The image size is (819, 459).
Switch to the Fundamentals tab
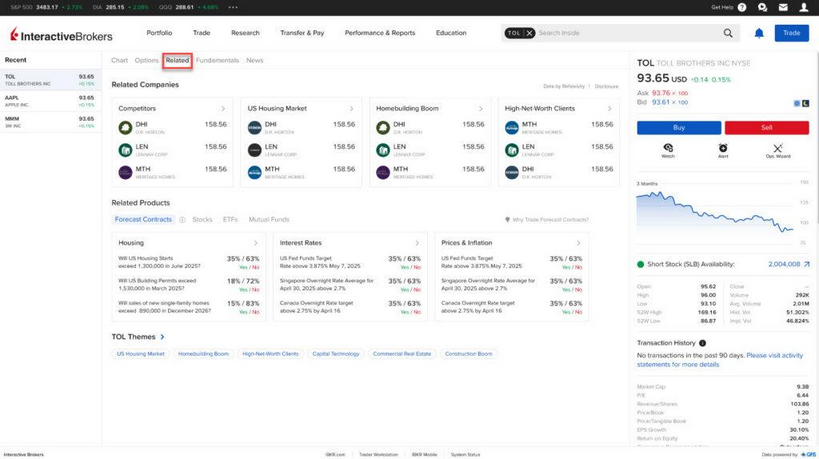point(217,60)
